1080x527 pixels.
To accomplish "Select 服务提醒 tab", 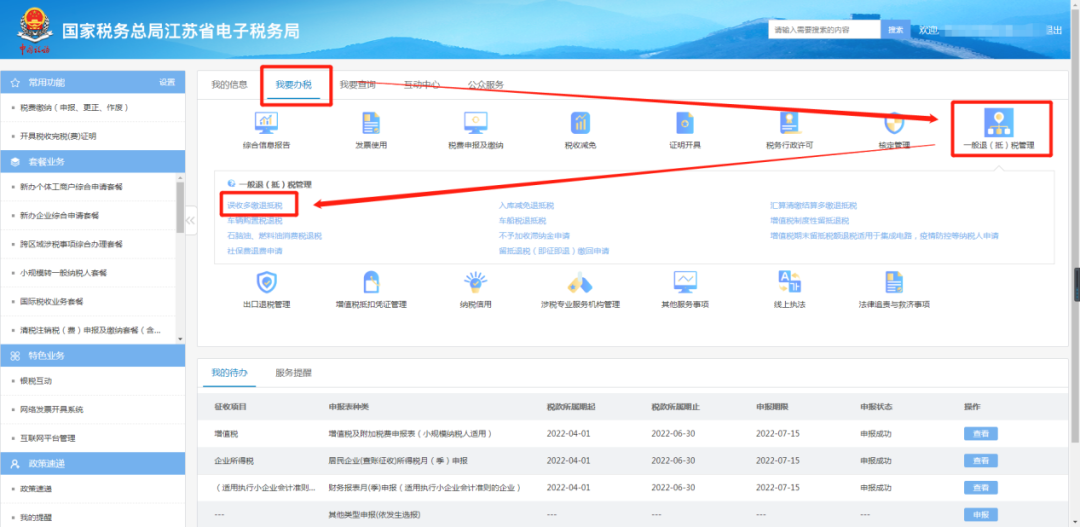I will click(293, 373).
